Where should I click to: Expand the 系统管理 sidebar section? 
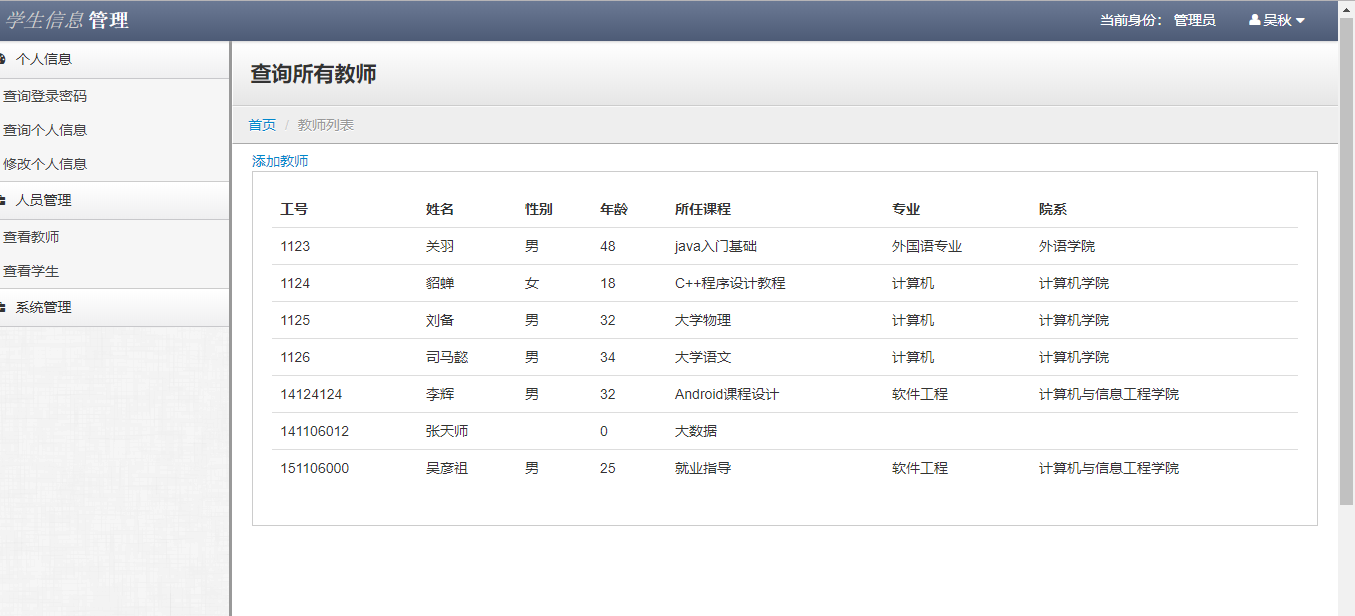click(x=115, y=307)
